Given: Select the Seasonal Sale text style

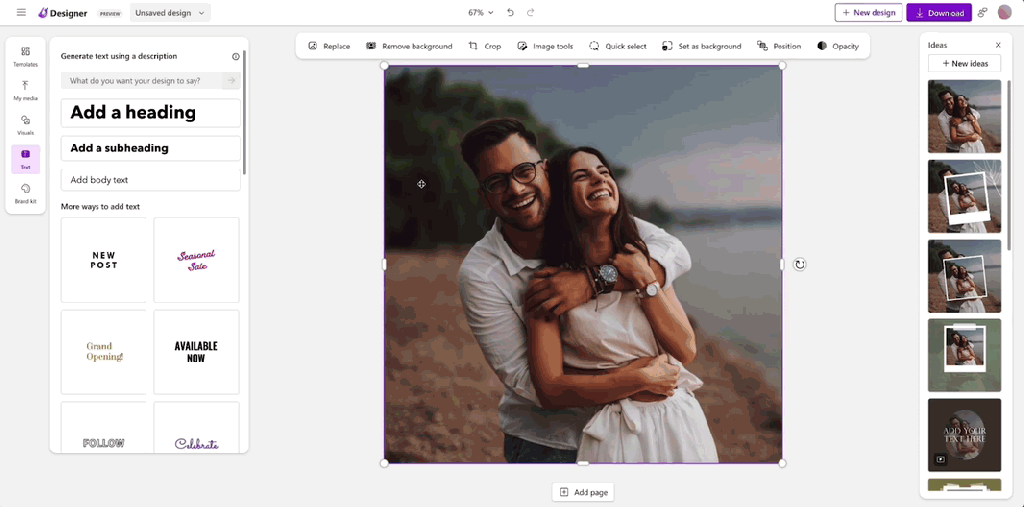Looking at the screenshot, I should [x=196, y=260].
